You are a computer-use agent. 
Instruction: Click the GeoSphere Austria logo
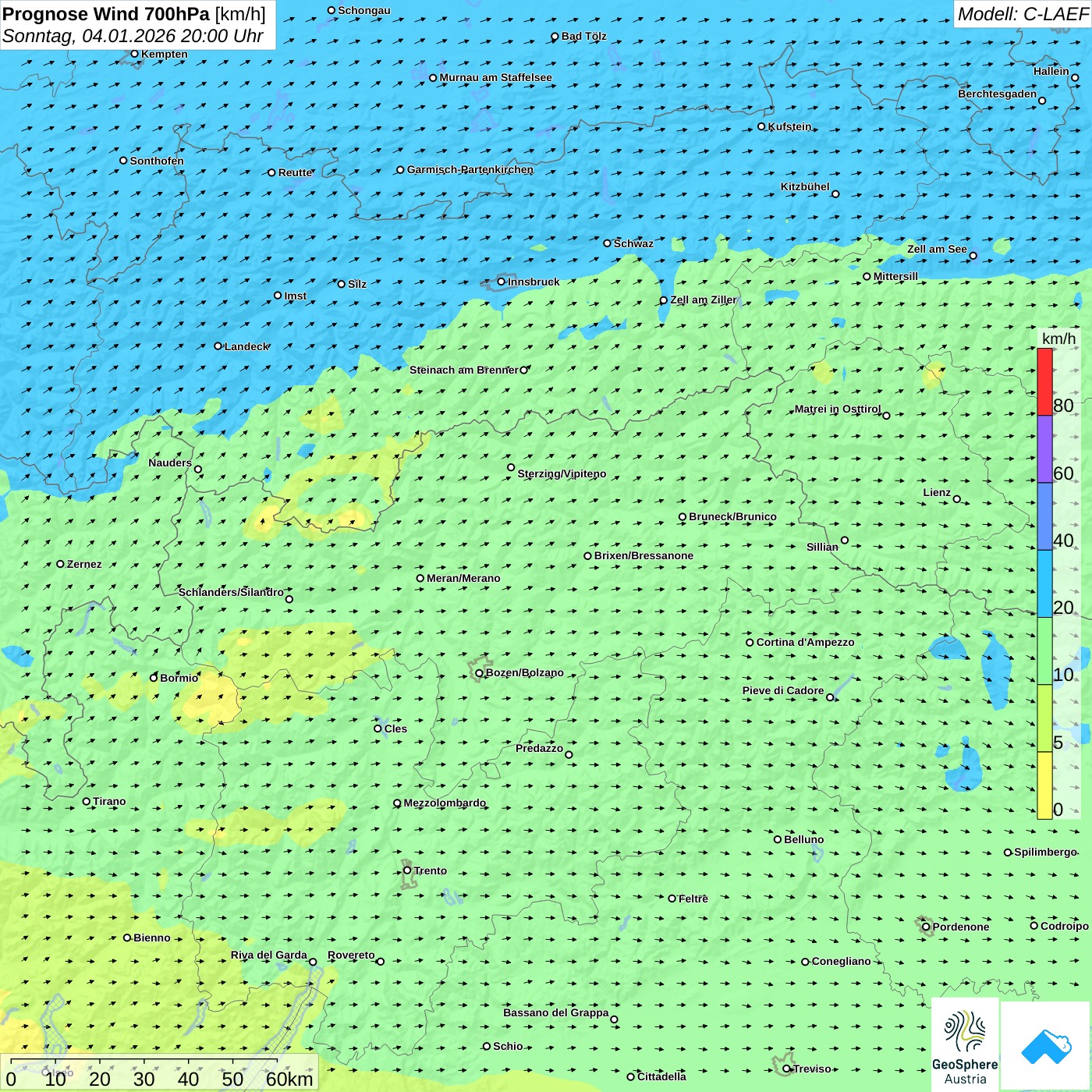coord(965,1044)
